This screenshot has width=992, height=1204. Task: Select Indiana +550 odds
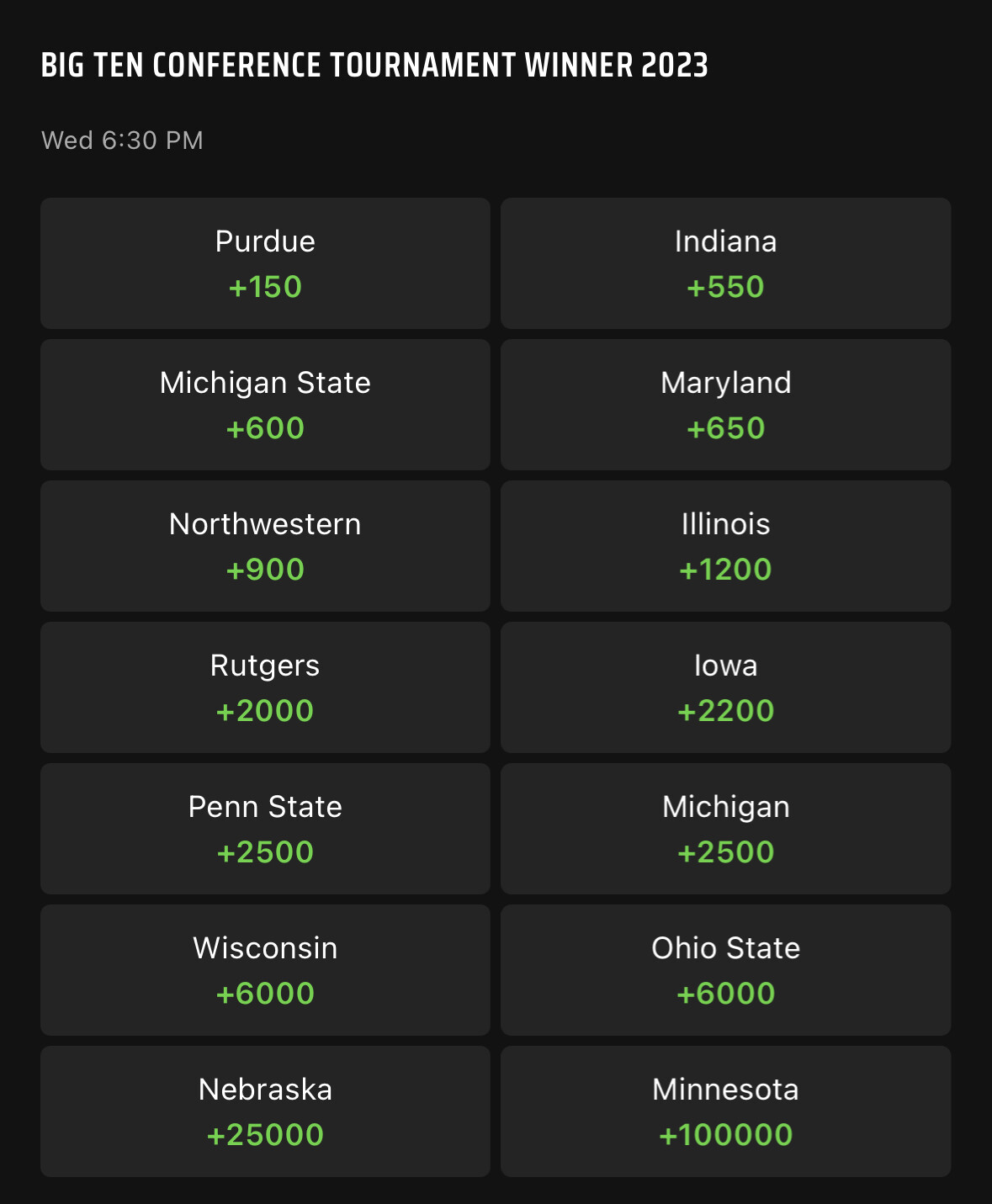pyautogui.click(x=726, y=263)
